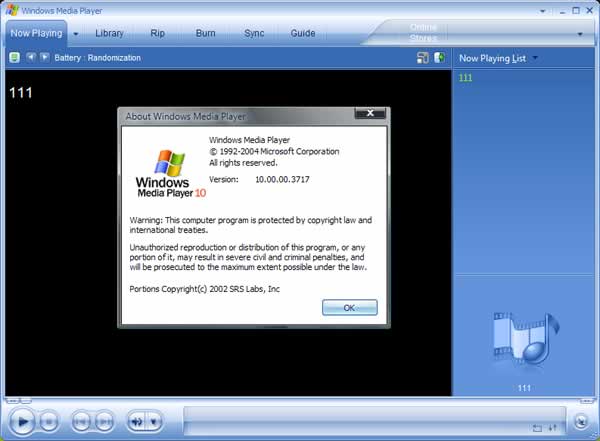Image resolution: width=600 pixels, height=441 pixels.
Task: Click the right pane resize handle
Action: click(587, 401)
